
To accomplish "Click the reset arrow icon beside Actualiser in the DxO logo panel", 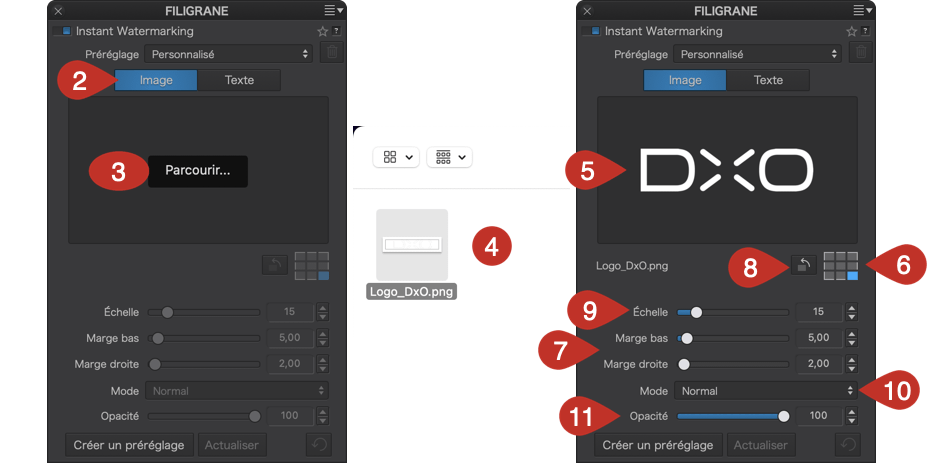I will pyautogui.click(x=847, y=444).
